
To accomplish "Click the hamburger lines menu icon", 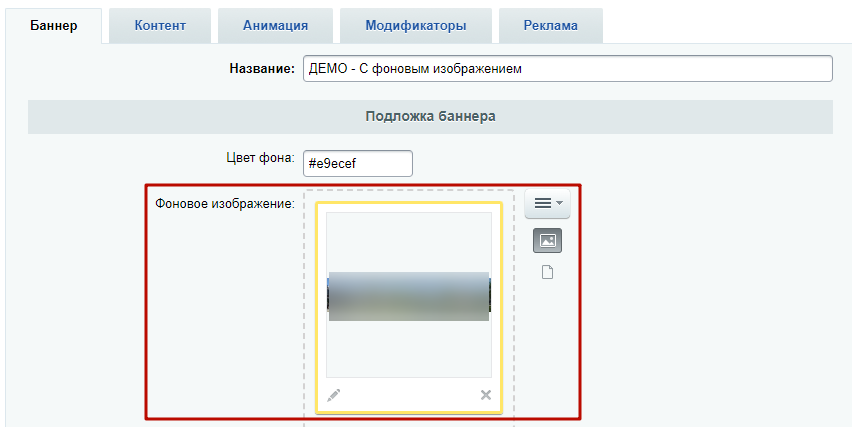I will pyautogui.click(x=542, y=203).
